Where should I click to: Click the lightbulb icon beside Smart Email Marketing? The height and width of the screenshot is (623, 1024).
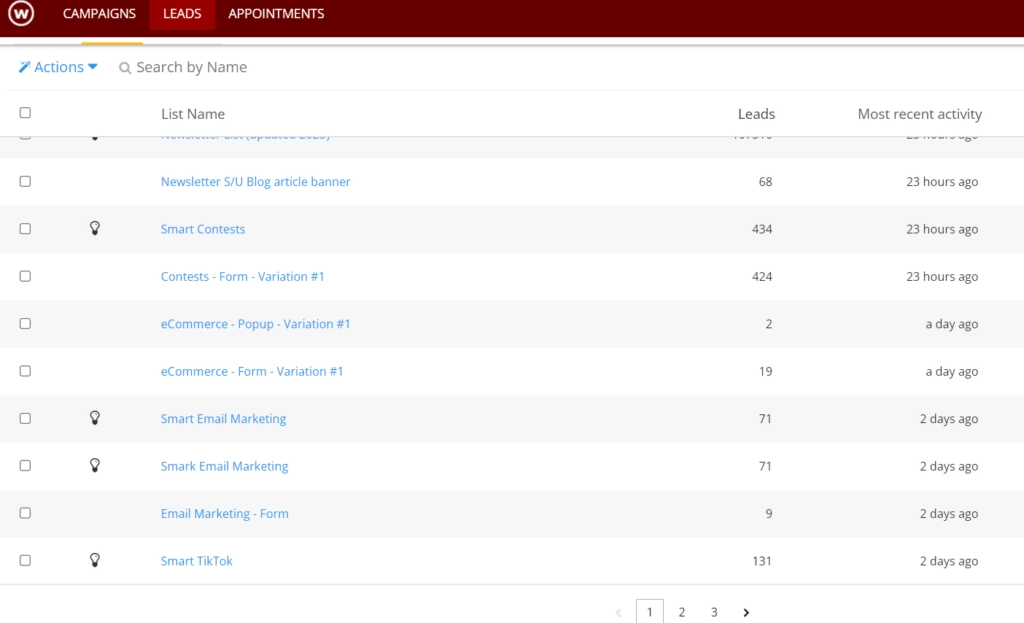tap(95, 418)
